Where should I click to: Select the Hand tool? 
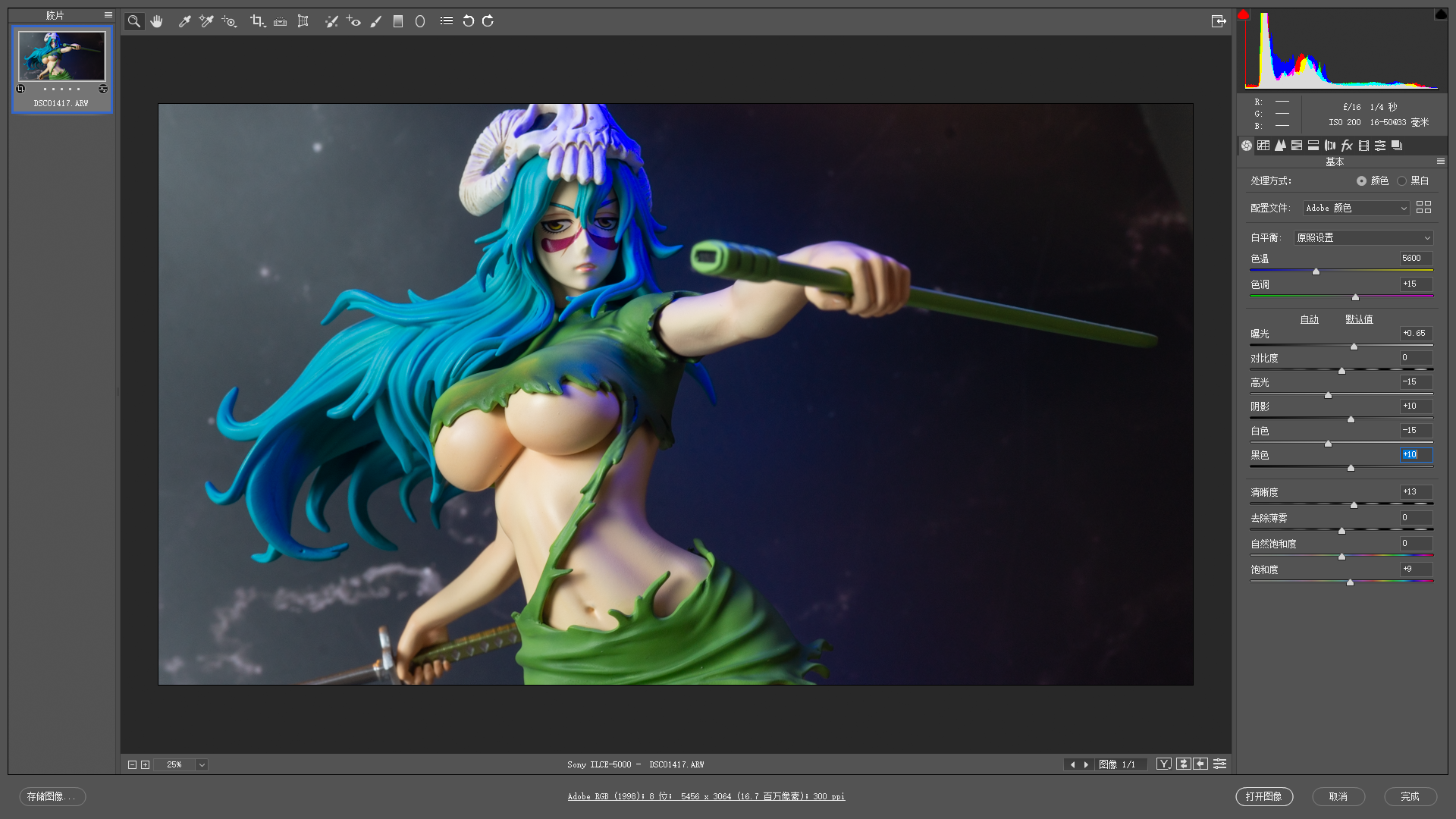click(x=157, y=21)
